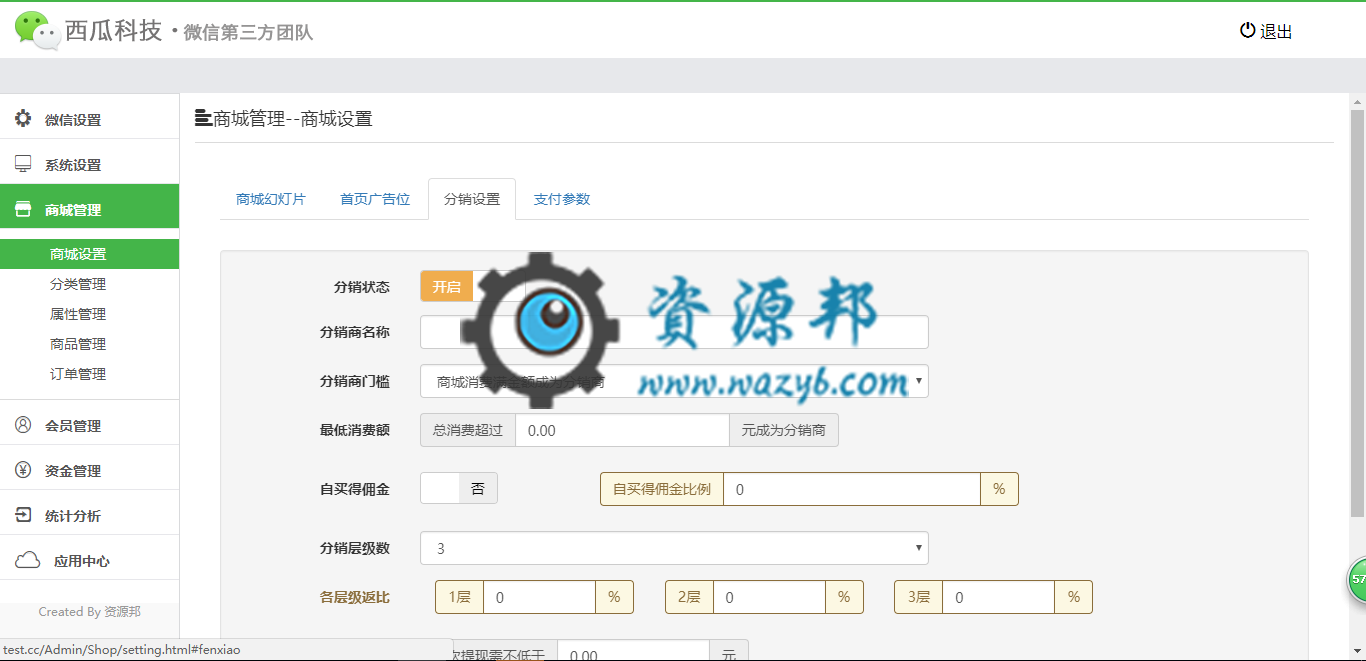
Task: Click the cloud icon for 应用中心
Action: click(27, 560)
